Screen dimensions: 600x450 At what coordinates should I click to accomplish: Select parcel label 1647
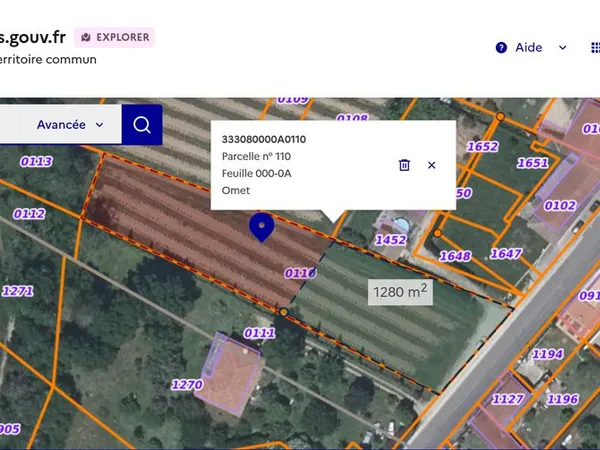point(506,253)
